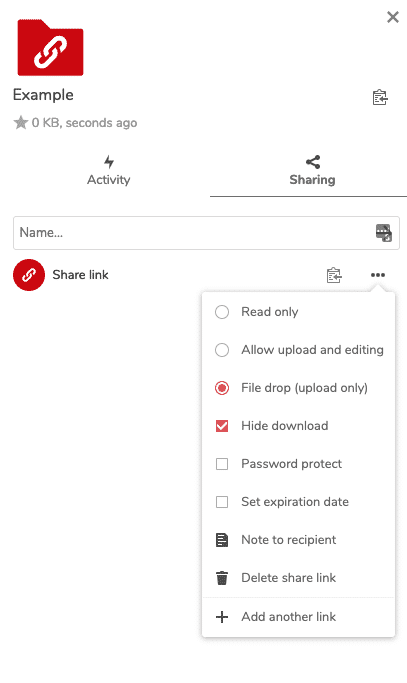Enable the Password protect checkbox
The width and height of the screenshot is (407, 683).
pos(222,464)
